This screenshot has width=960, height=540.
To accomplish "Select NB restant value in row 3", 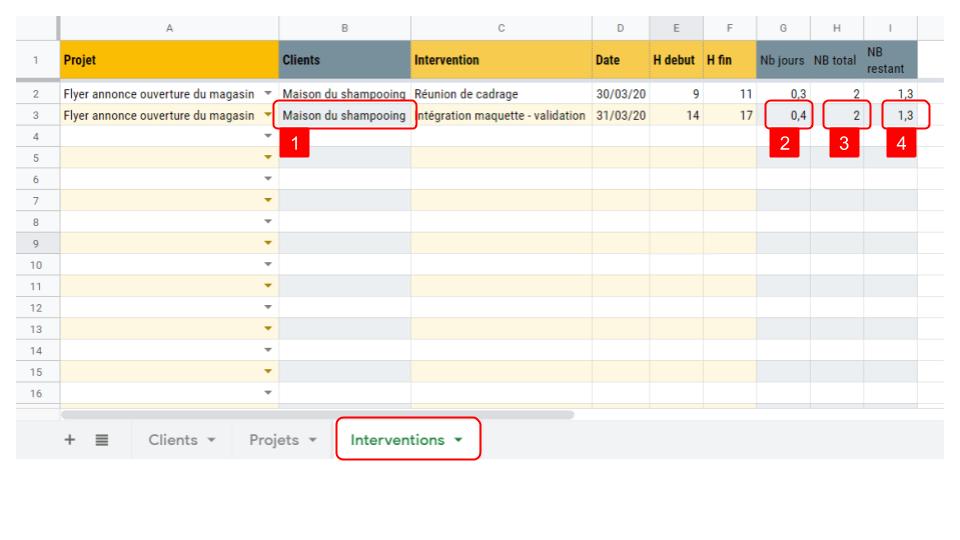I will click(x=890, y=115).
